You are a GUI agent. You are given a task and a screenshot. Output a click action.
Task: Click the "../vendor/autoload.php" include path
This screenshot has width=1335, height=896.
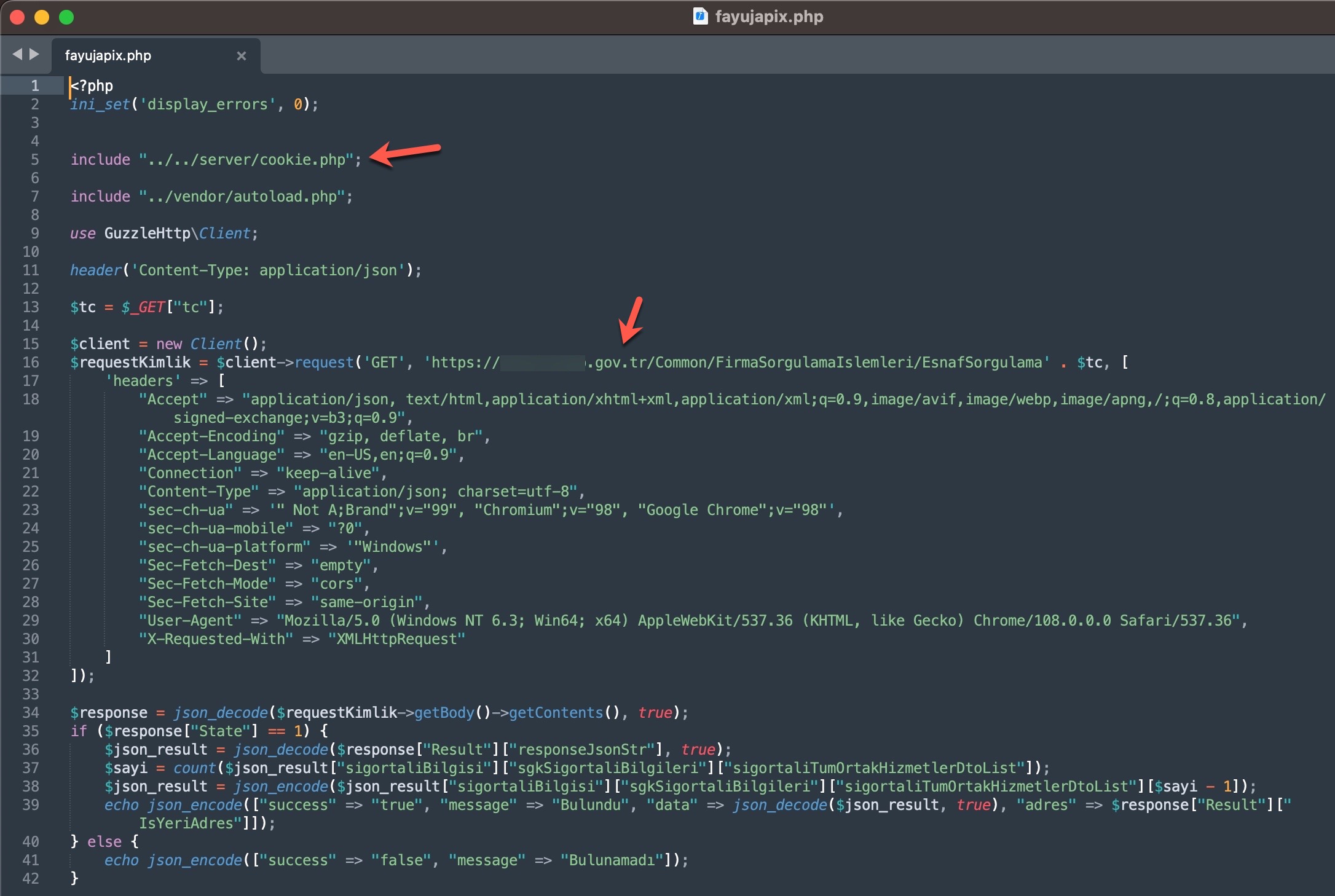242,196
